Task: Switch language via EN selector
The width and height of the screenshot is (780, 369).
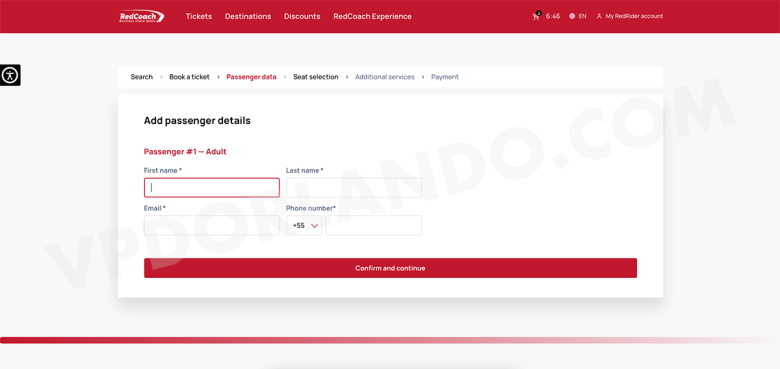Action: click(582, 16)
